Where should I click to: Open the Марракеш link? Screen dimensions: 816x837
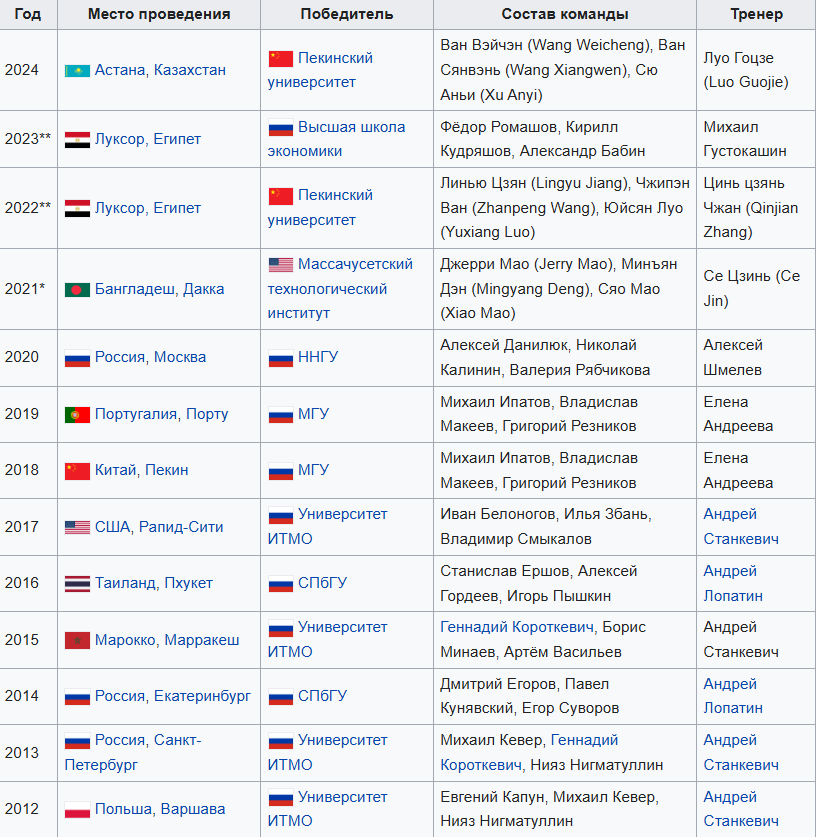[202, 640]
